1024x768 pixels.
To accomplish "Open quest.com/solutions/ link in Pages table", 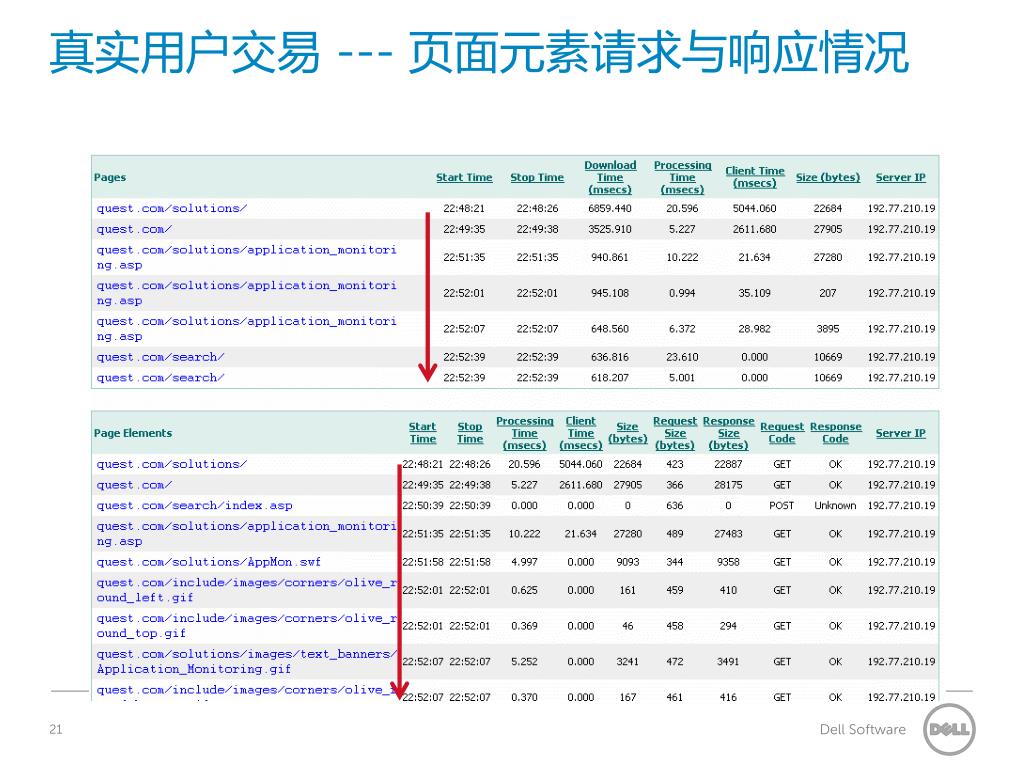I will point(172,208).
